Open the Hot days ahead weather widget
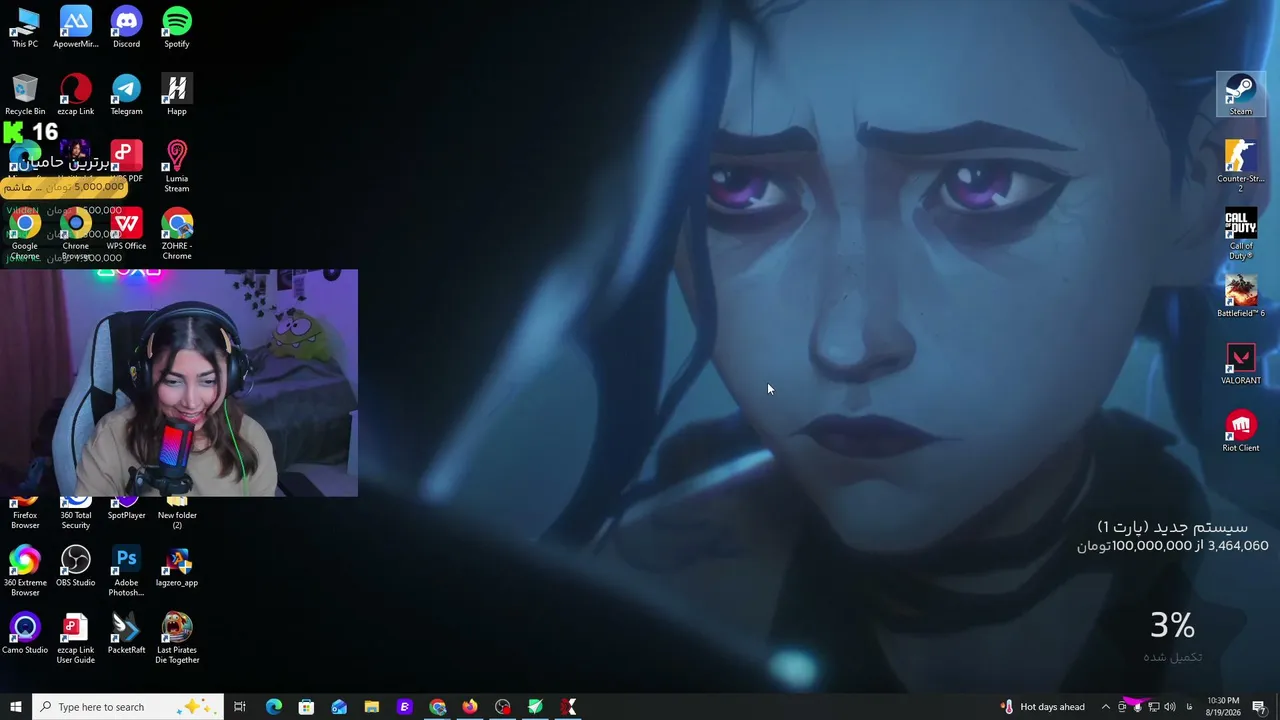 click(1043, 707)
